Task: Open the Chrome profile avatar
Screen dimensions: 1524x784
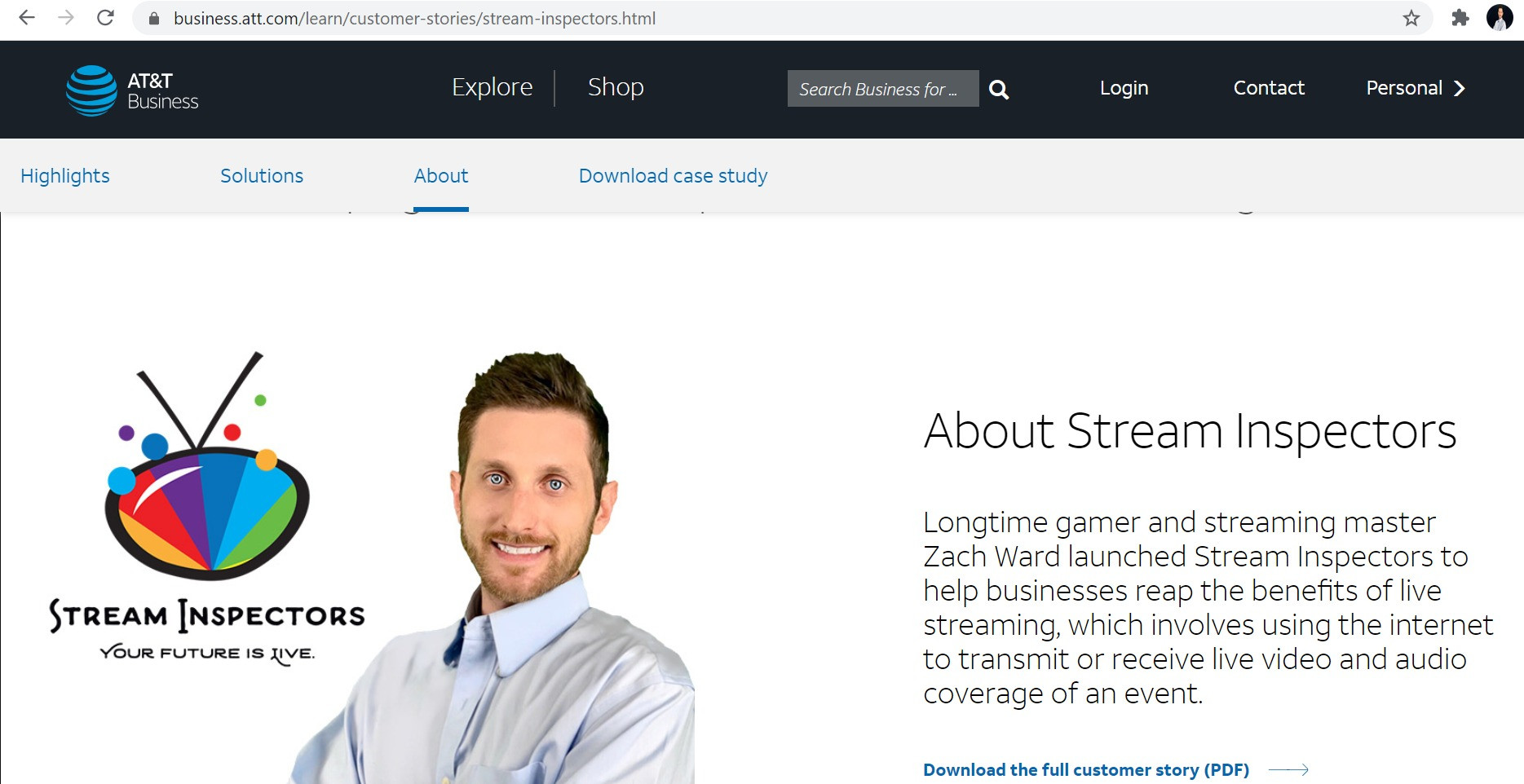Action: coord(1500,17)
